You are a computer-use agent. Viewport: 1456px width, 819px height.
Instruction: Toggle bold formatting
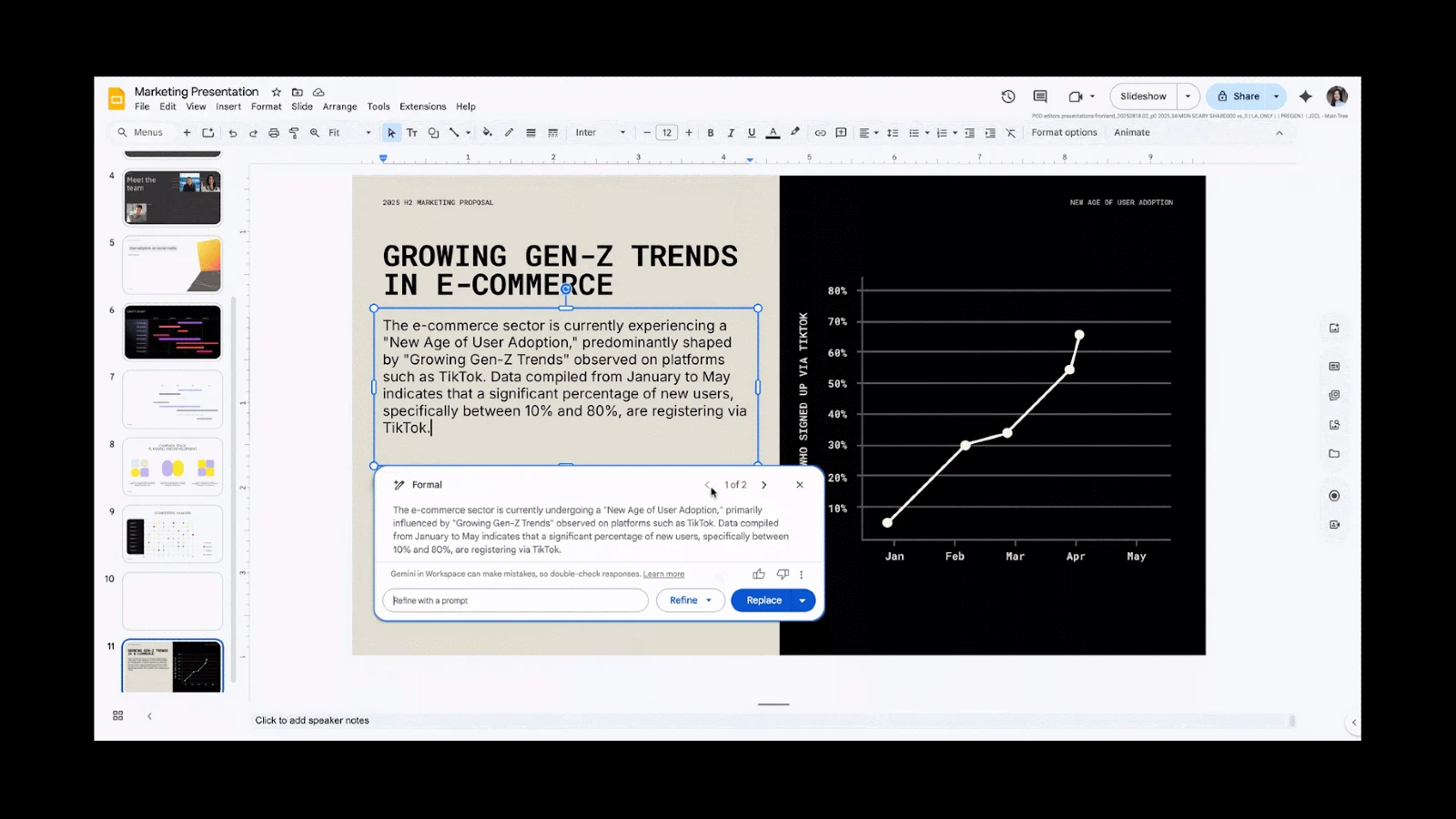(x=711, y=133)
